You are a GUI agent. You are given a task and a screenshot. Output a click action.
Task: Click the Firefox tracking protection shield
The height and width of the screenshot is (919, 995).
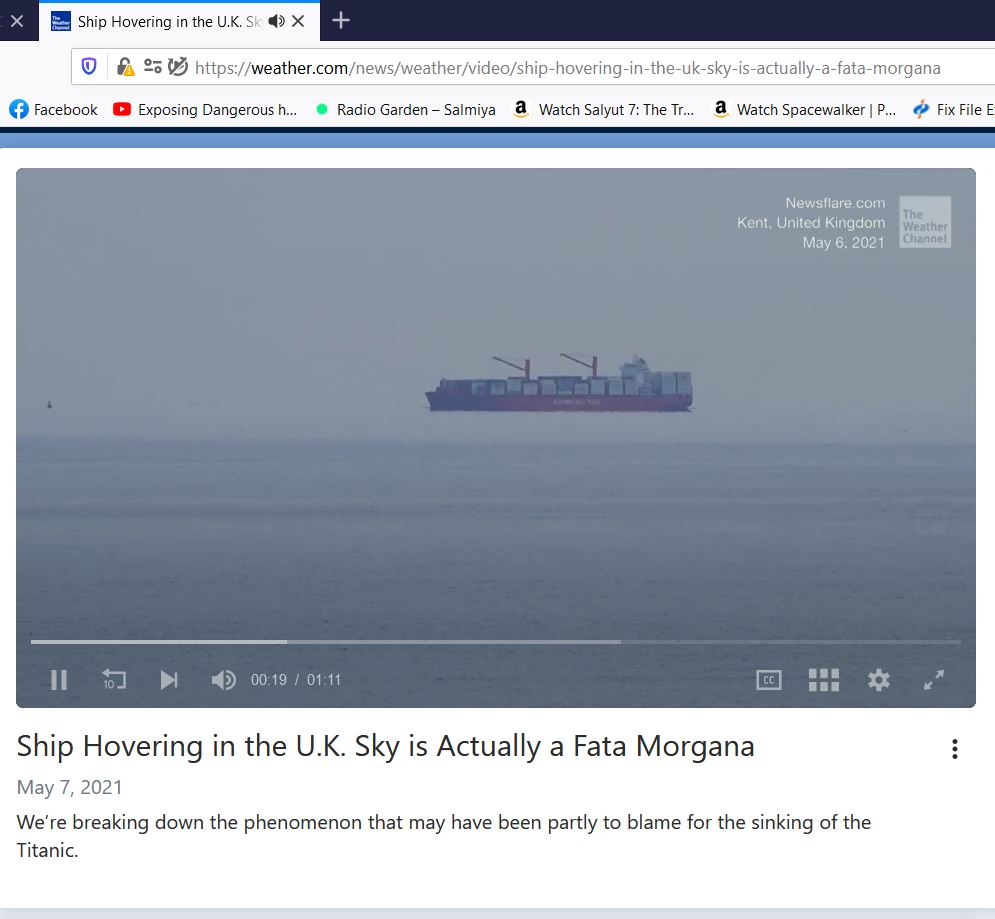(90, 67)
